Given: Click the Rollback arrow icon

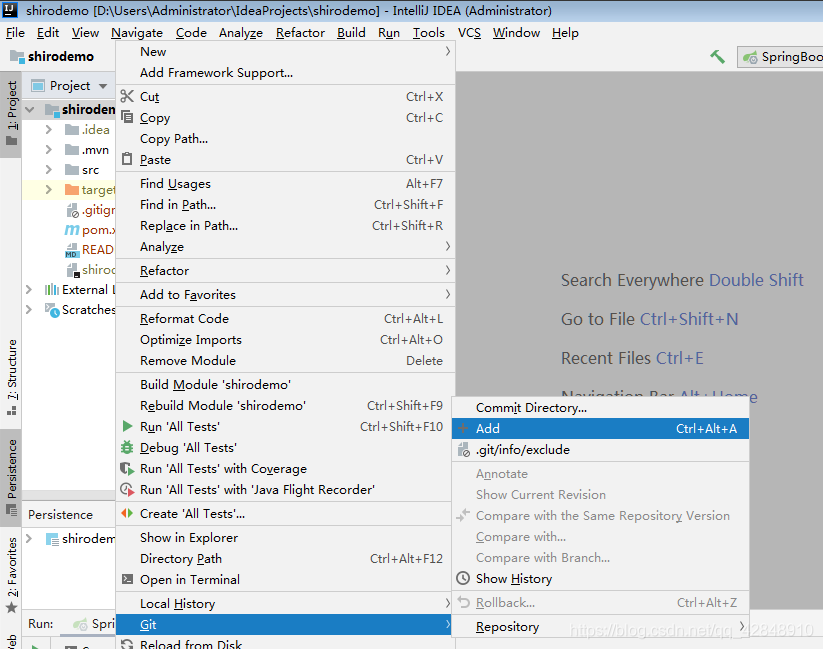Looking at the screenshot, I should tap(463, 602).
